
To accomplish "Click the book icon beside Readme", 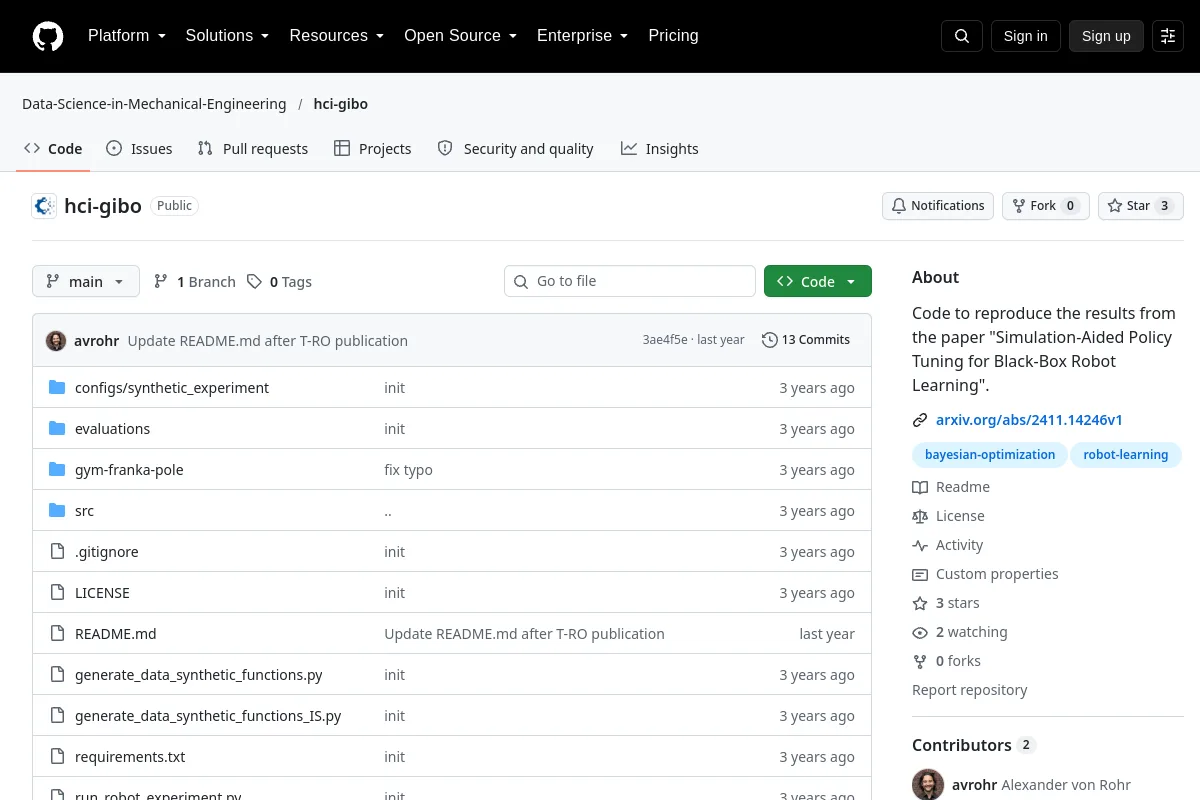I will click(920, 487).
